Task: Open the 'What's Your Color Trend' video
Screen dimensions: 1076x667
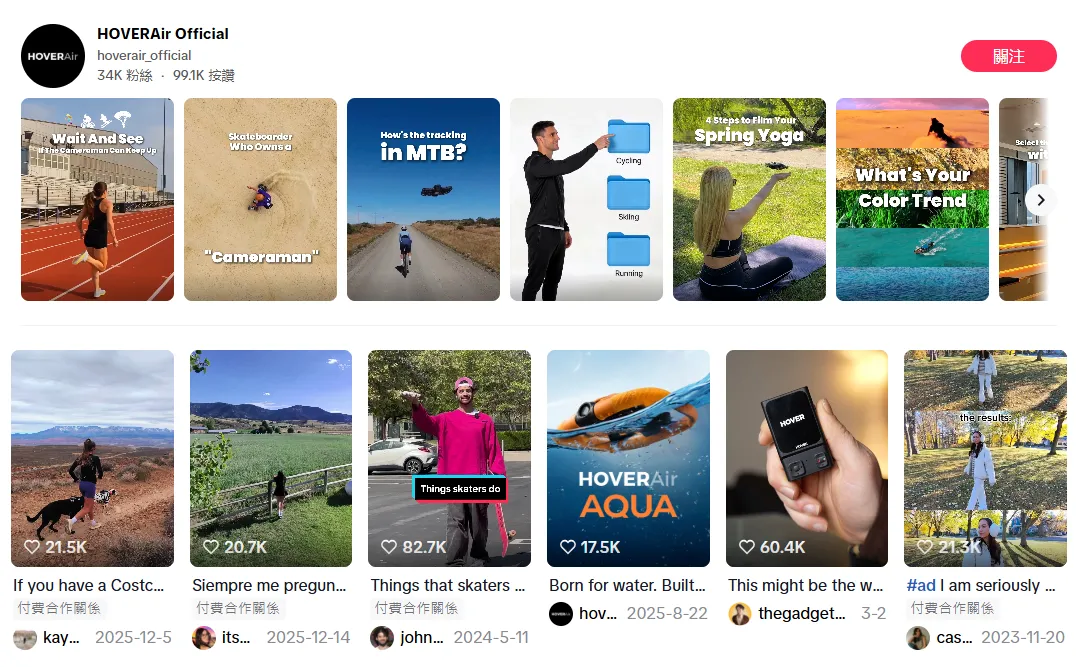Action: click(912, 199)
